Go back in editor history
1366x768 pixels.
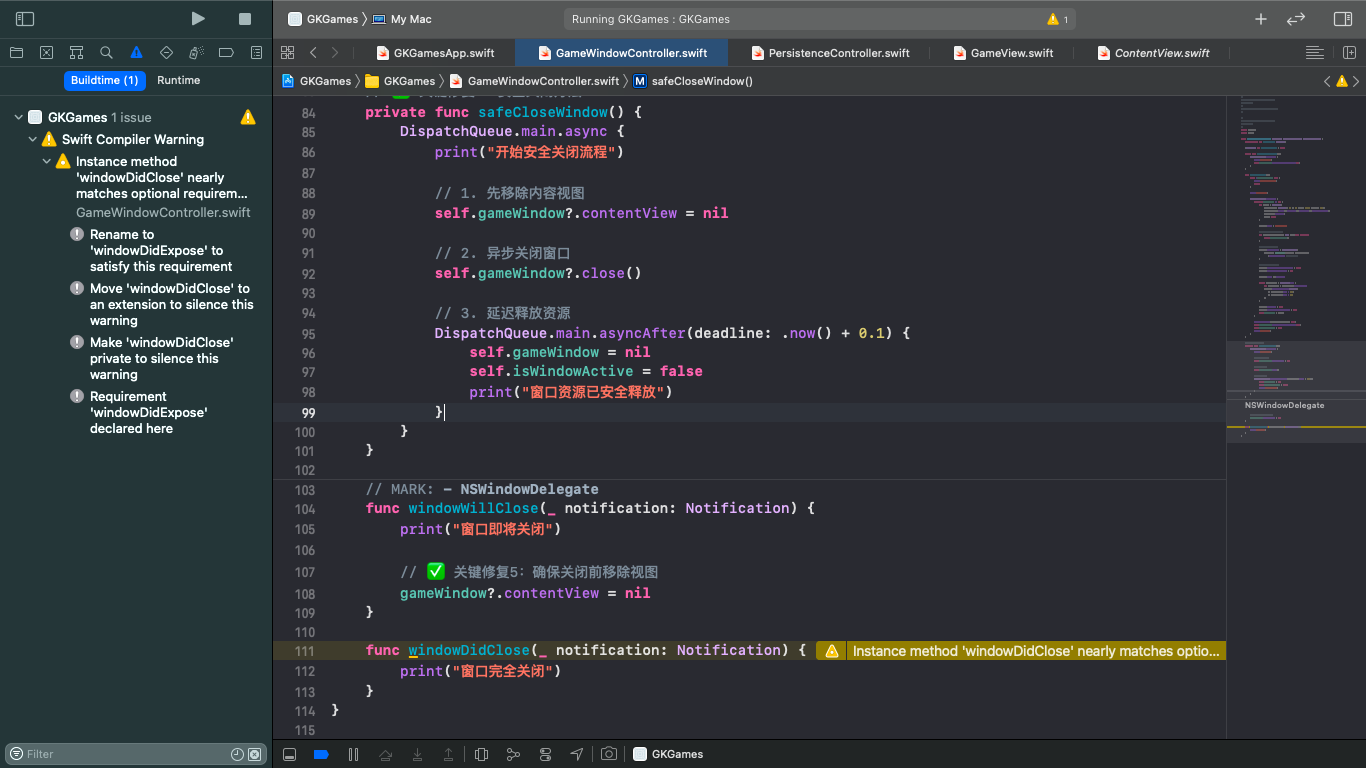313,53
